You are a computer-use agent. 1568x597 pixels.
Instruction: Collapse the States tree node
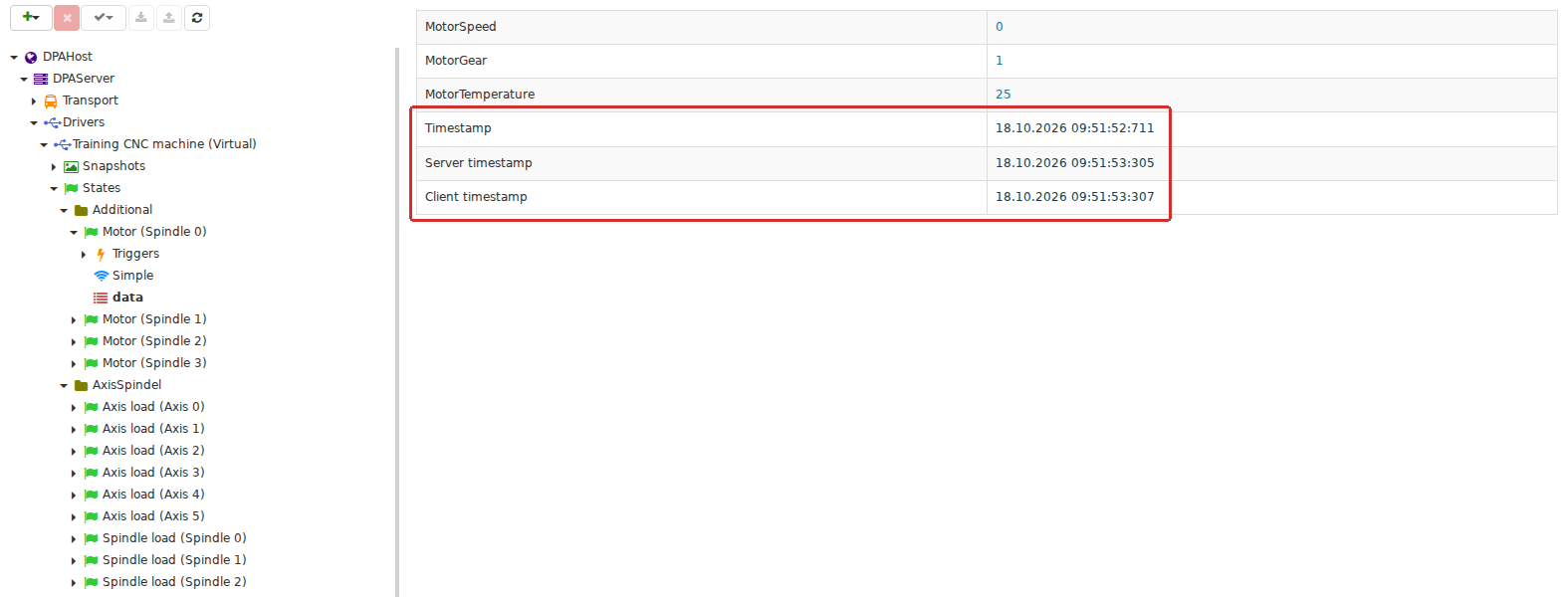click(54, 189)
